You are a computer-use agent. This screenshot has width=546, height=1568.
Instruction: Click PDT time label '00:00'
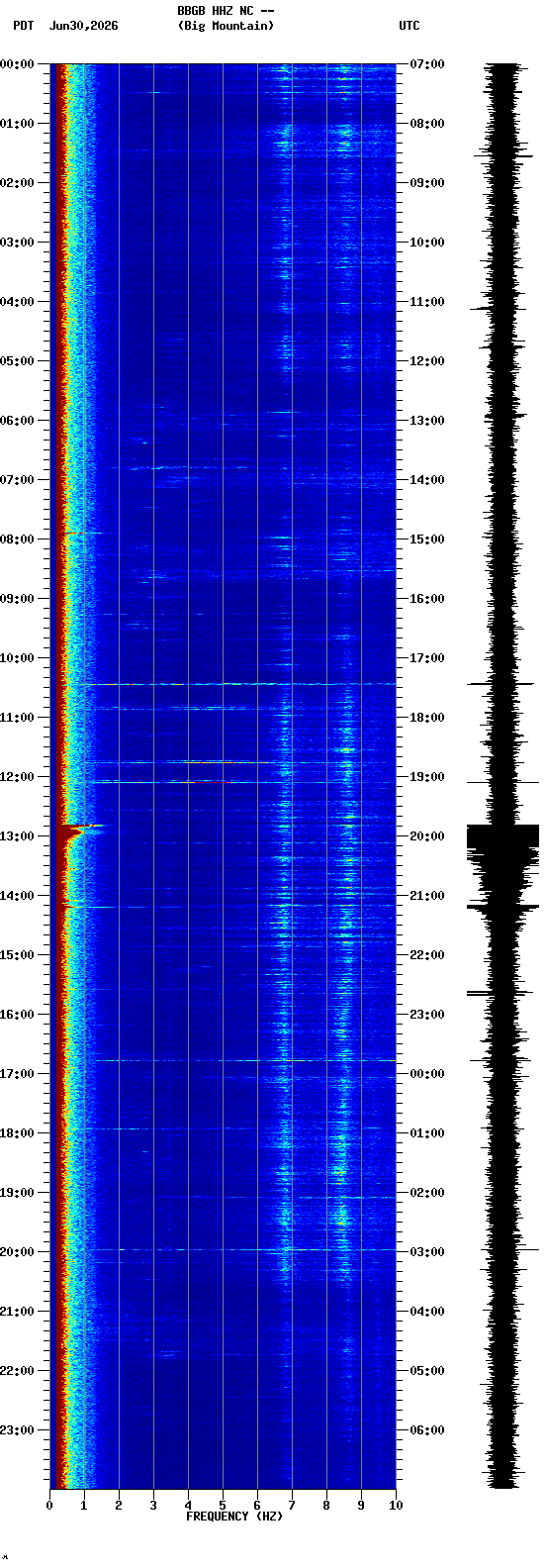click(17, 64)
